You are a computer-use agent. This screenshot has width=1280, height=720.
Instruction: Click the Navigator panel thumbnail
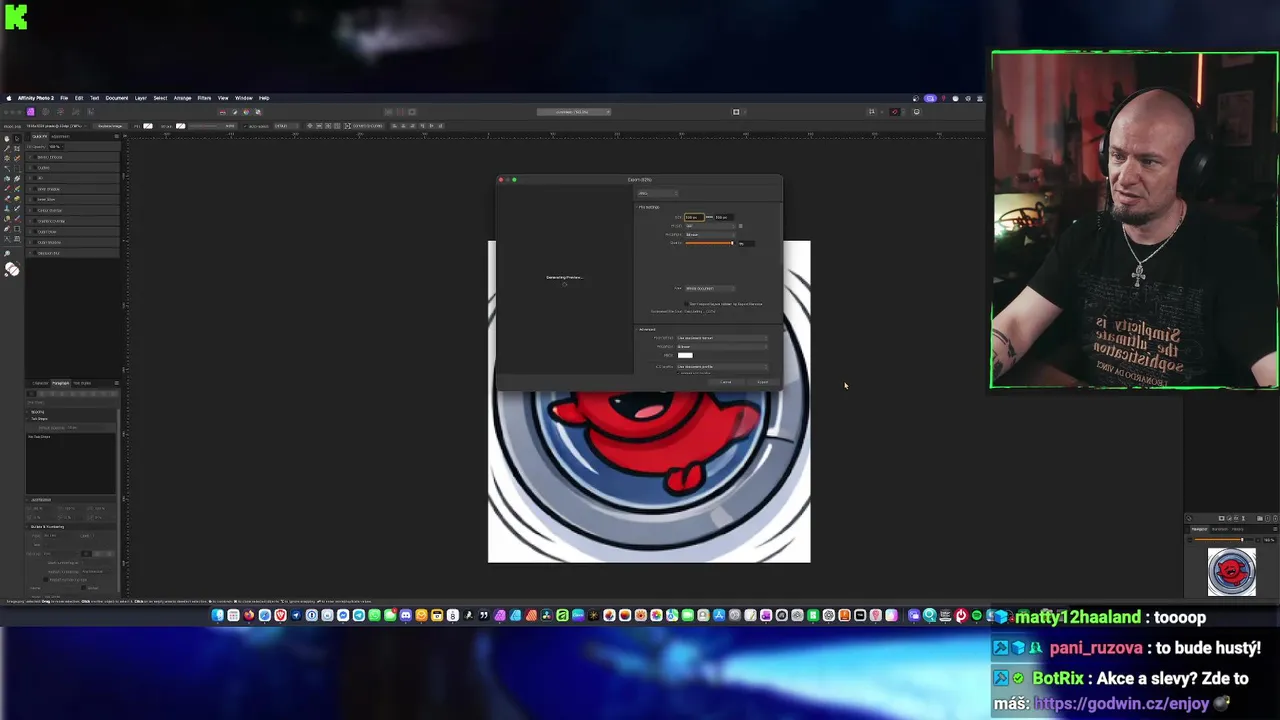[1231, 572]
